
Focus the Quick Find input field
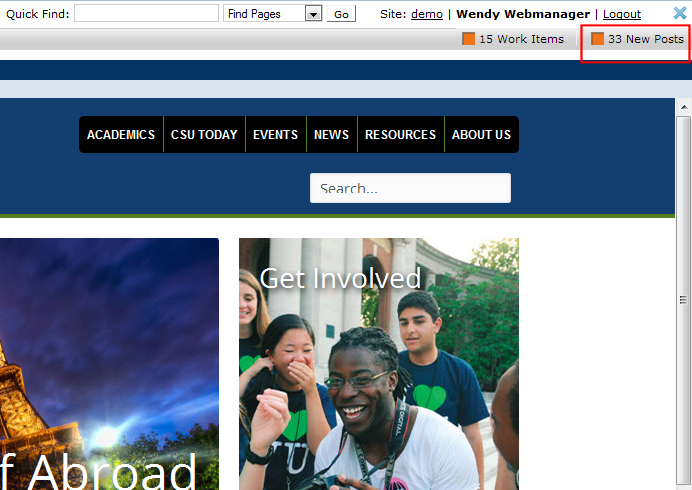146,13
